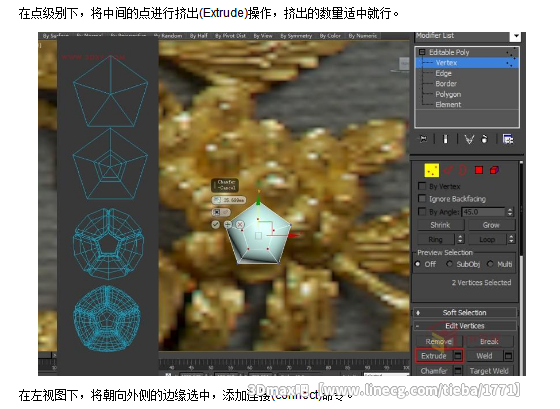
Task: Select Preview Selection SubObj radio button
Action: pyautogui.click(x=449, y=264)
